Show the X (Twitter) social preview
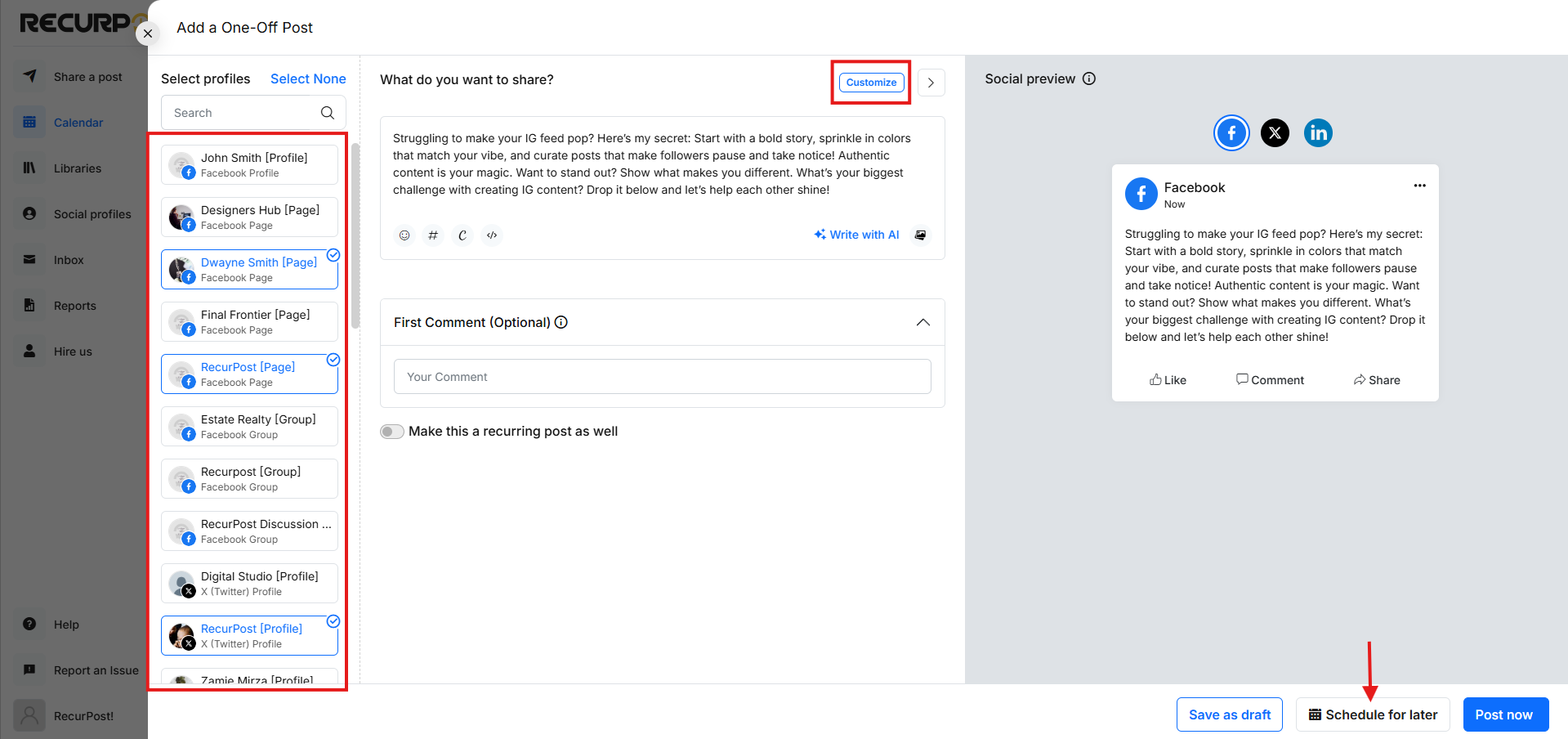1568x739 pixels. pyautogui.click(x=1275, y=132)
